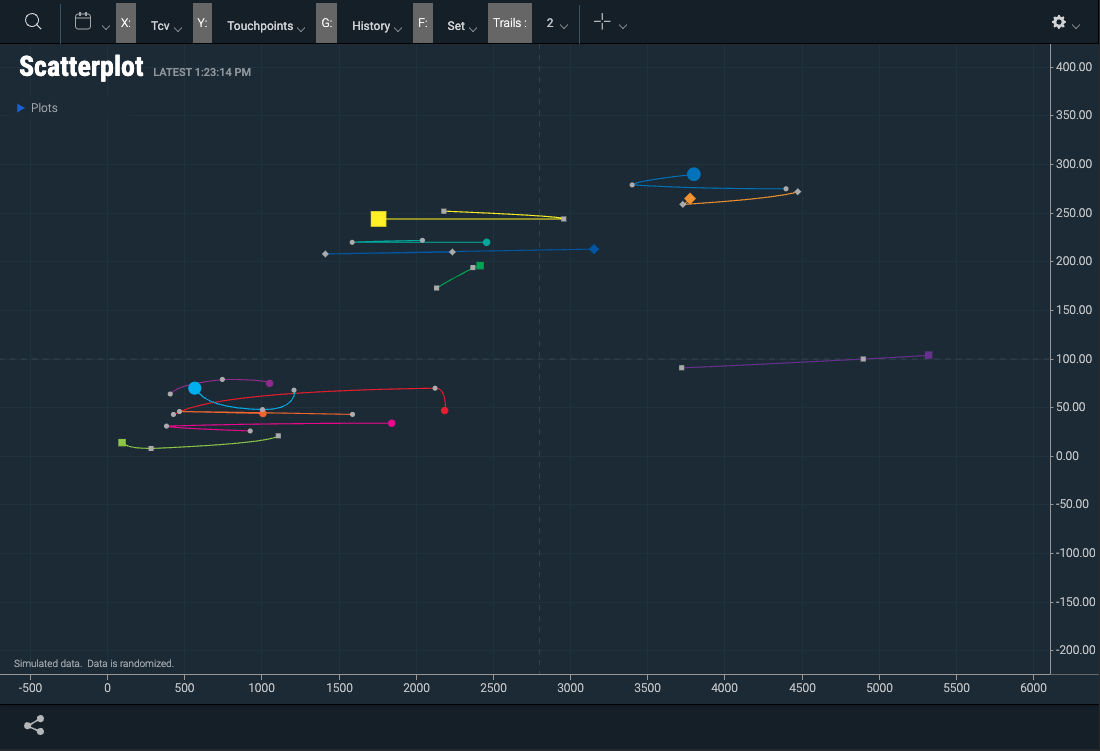The height and width of the screenshot is (751, 1100).
Task: Open the Tcv X-axis dropdown
Action: (x=165, y=27)
